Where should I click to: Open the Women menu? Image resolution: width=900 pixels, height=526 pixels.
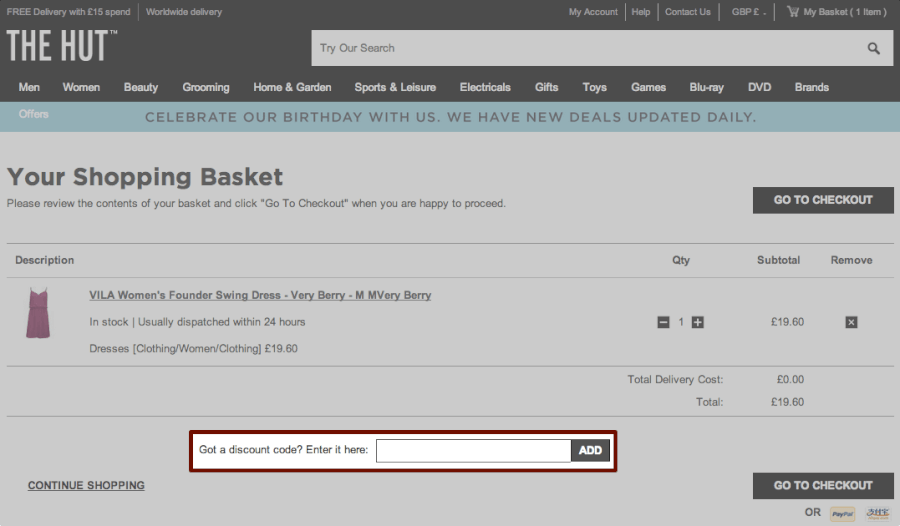click(81, 87)
